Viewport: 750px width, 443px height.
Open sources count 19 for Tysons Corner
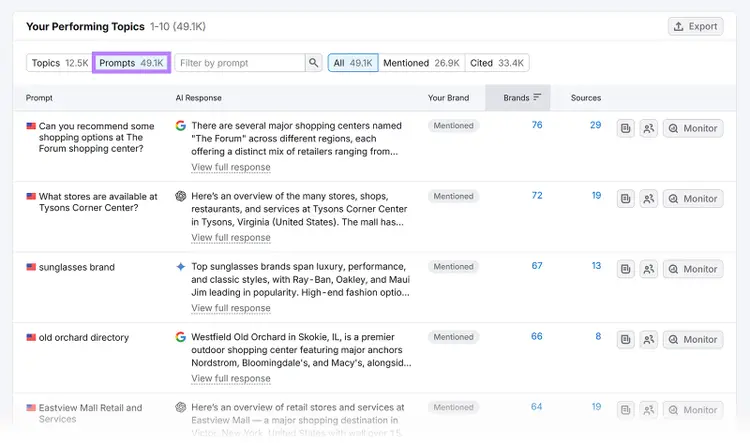click(x=596, y=195)
